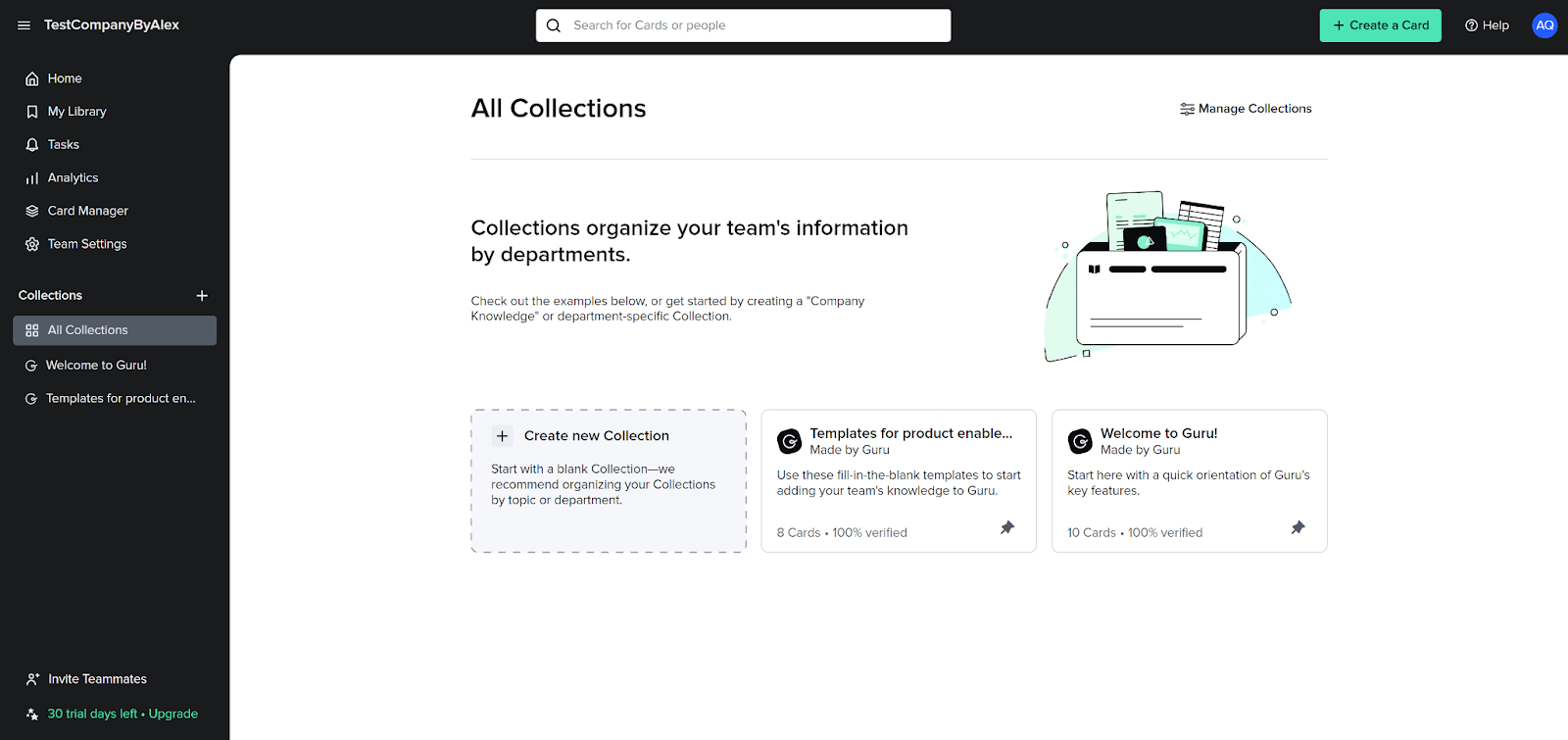This screenshot has width=1568, height=740.
Task: Open Card Manager
Action: 87,211
